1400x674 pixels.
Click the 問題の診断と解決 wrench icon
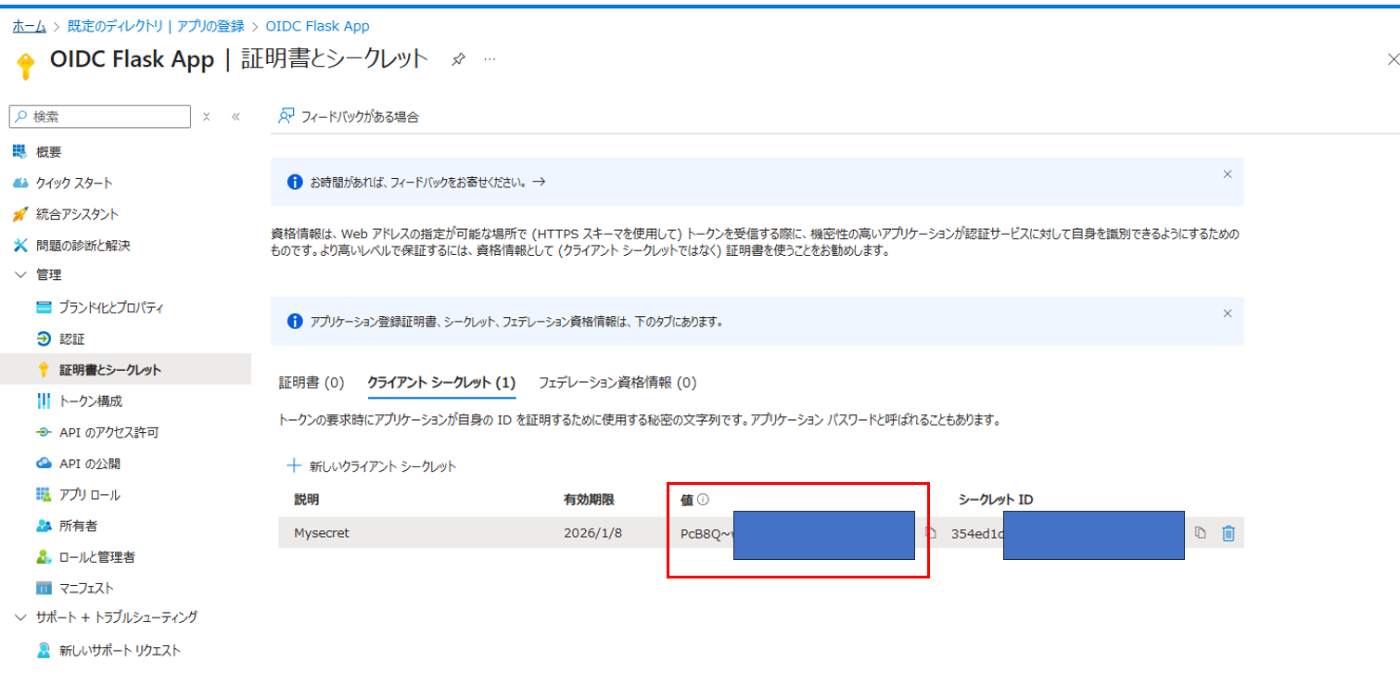pyautogui.click(x=19, y=245)
